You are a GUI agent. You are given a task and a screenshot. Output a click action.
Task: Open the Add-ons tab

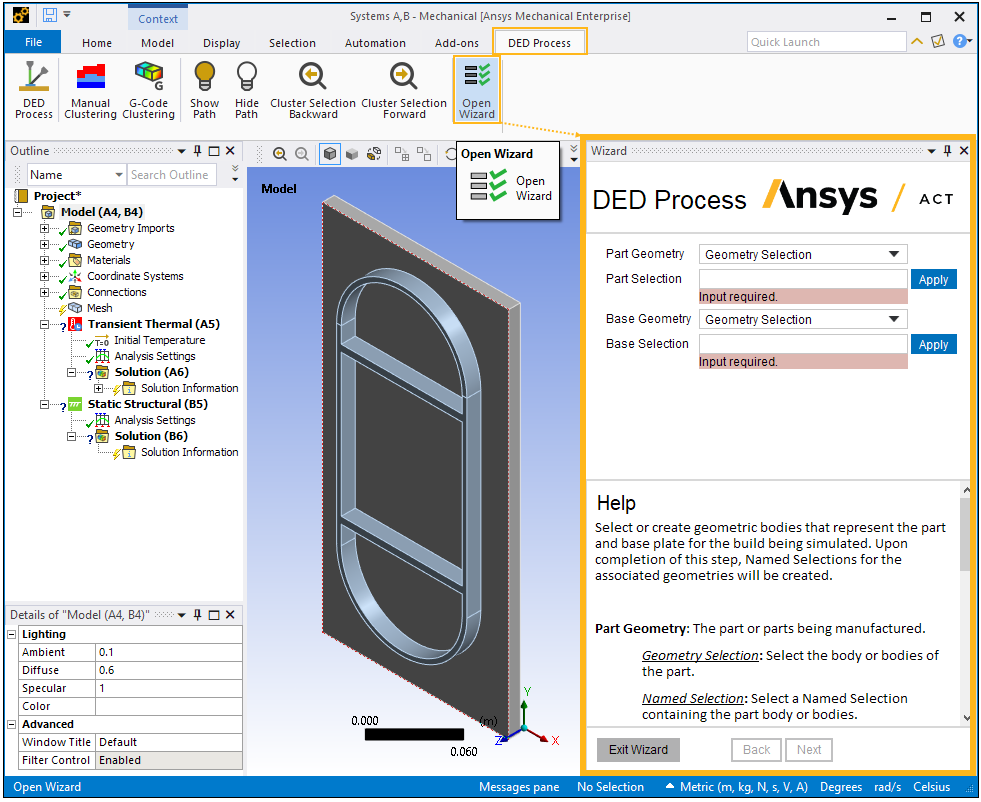tap(457, 43)
